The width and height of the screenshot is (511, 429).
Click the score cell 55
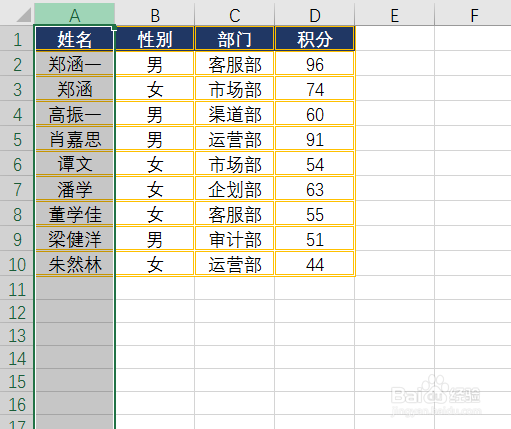pyautogui.click(x=315, y=214)
